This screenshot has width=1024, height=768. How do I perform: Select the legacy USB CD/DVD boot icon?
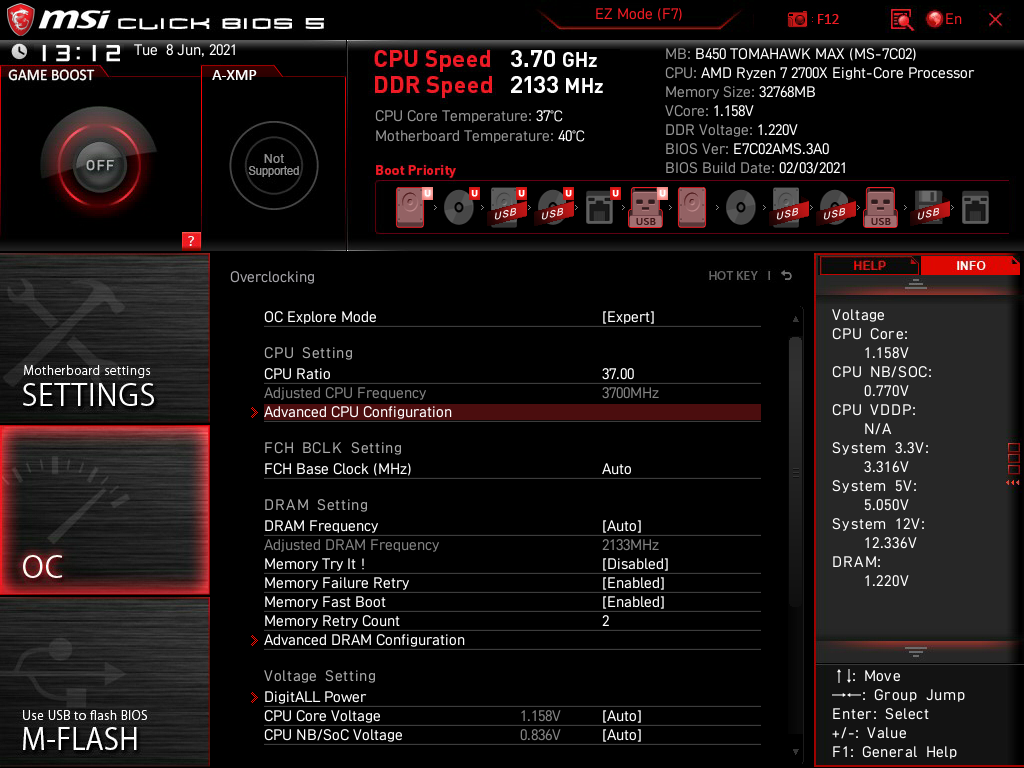(x=835, y=208)
